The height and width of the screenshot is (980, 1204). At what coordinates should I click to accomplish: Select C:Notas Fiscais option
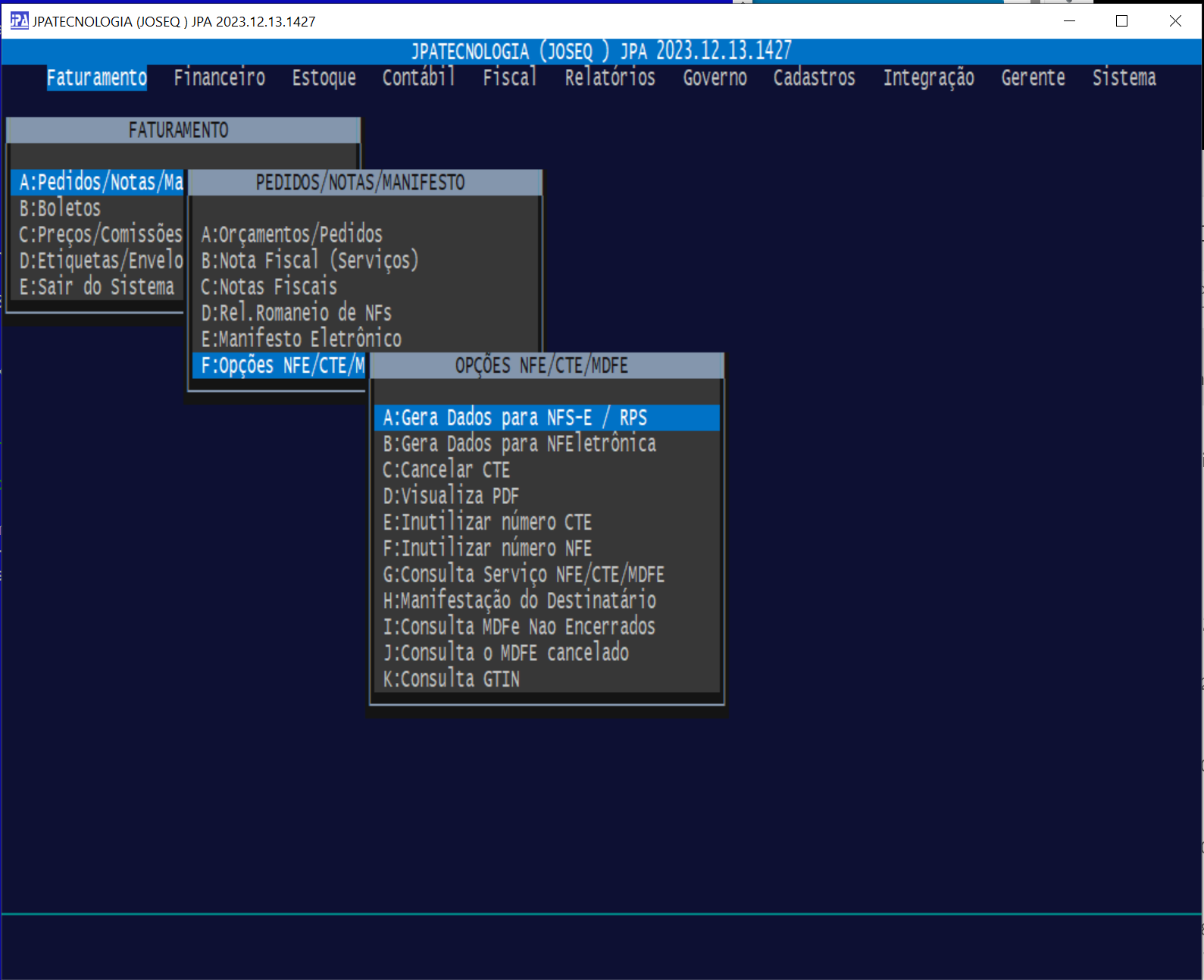pos(269,287)
